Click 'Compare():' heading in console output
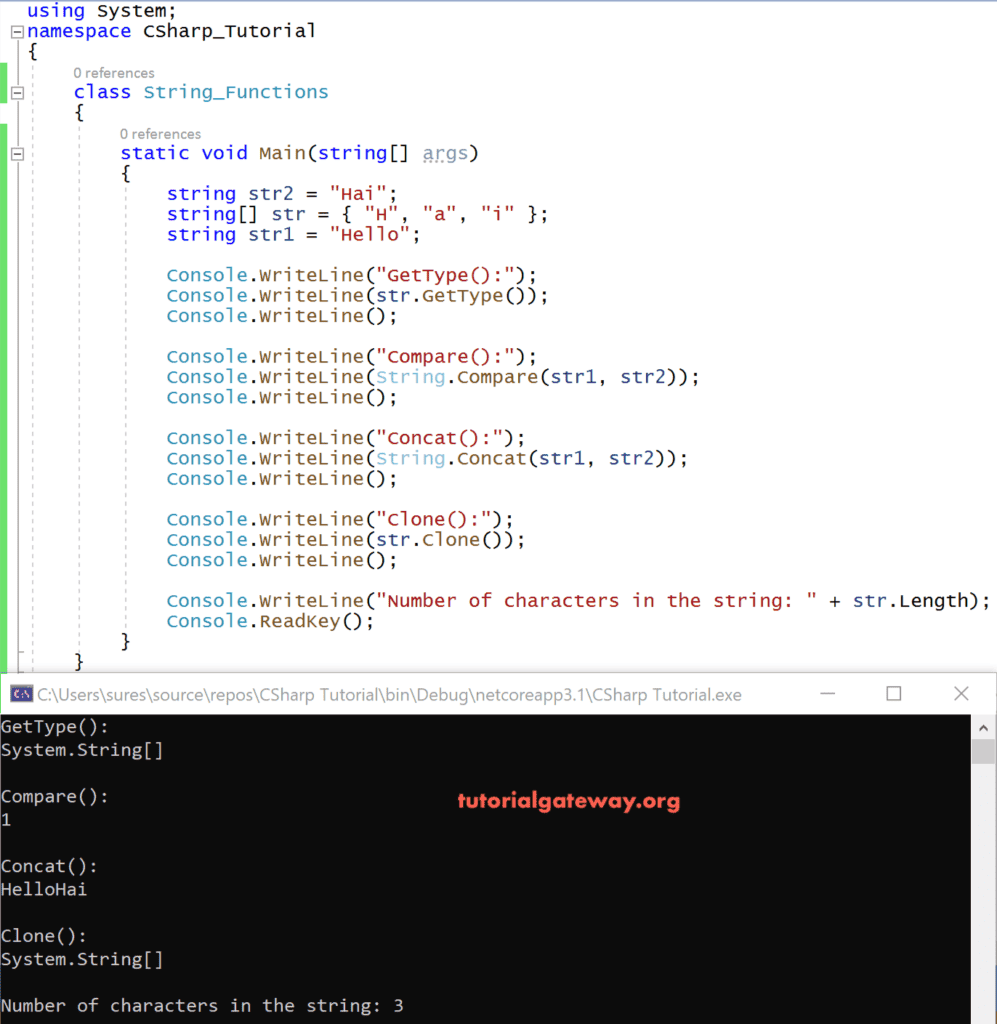The height and width of the screenshot is (1024, 997). (55, 797)
